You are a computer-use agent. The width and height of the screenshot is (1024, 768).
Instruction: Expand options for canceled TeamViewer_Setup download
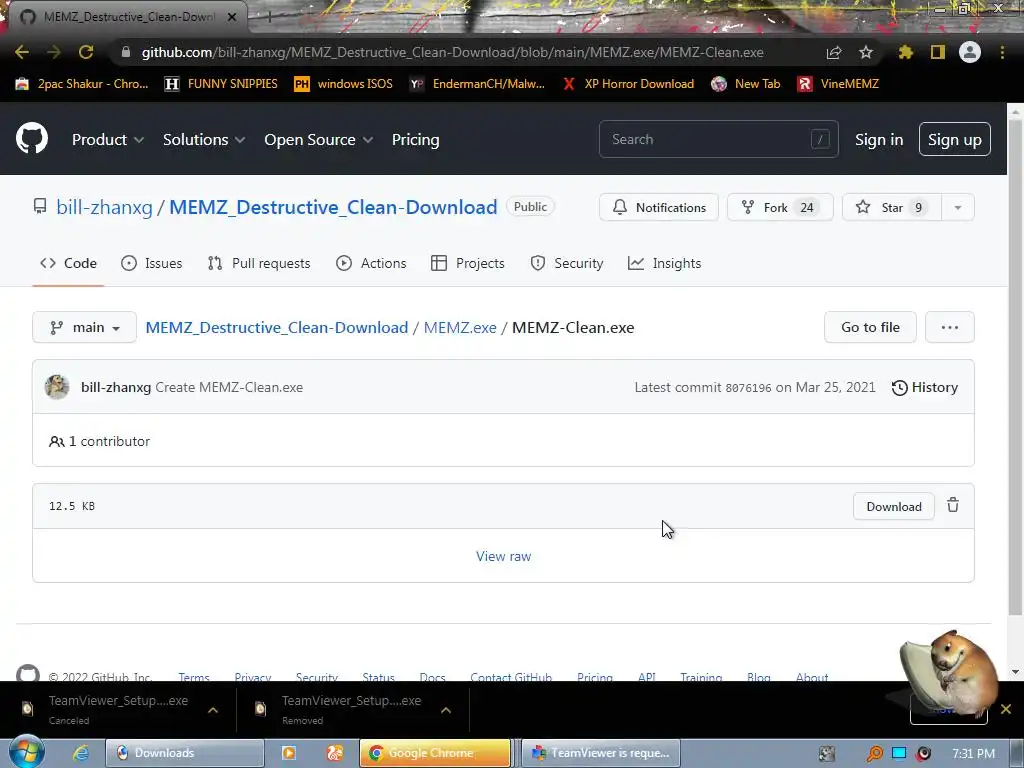pos(213,710)
